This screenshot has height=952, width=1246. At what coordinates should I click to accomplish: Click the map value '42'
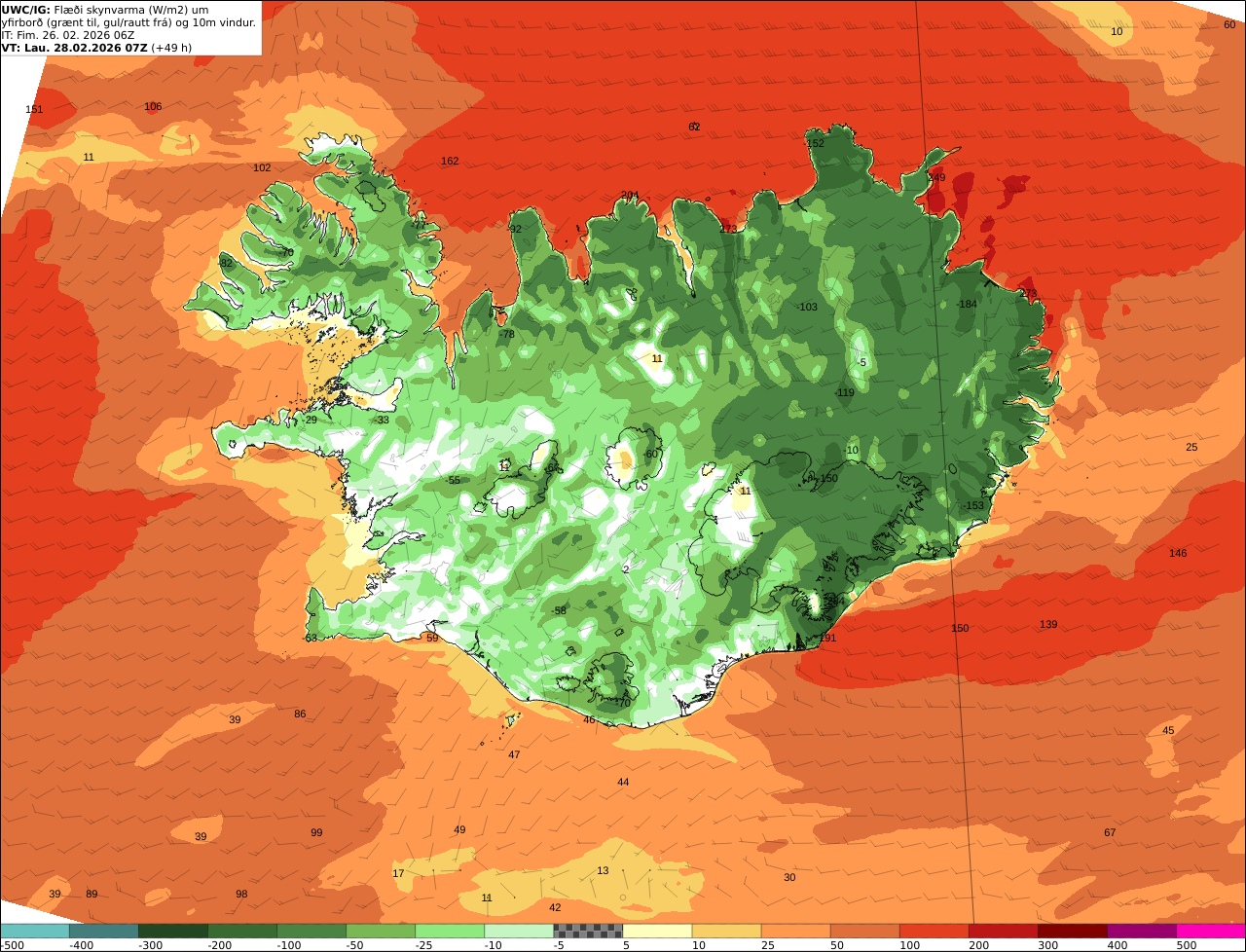pos(555,907)
